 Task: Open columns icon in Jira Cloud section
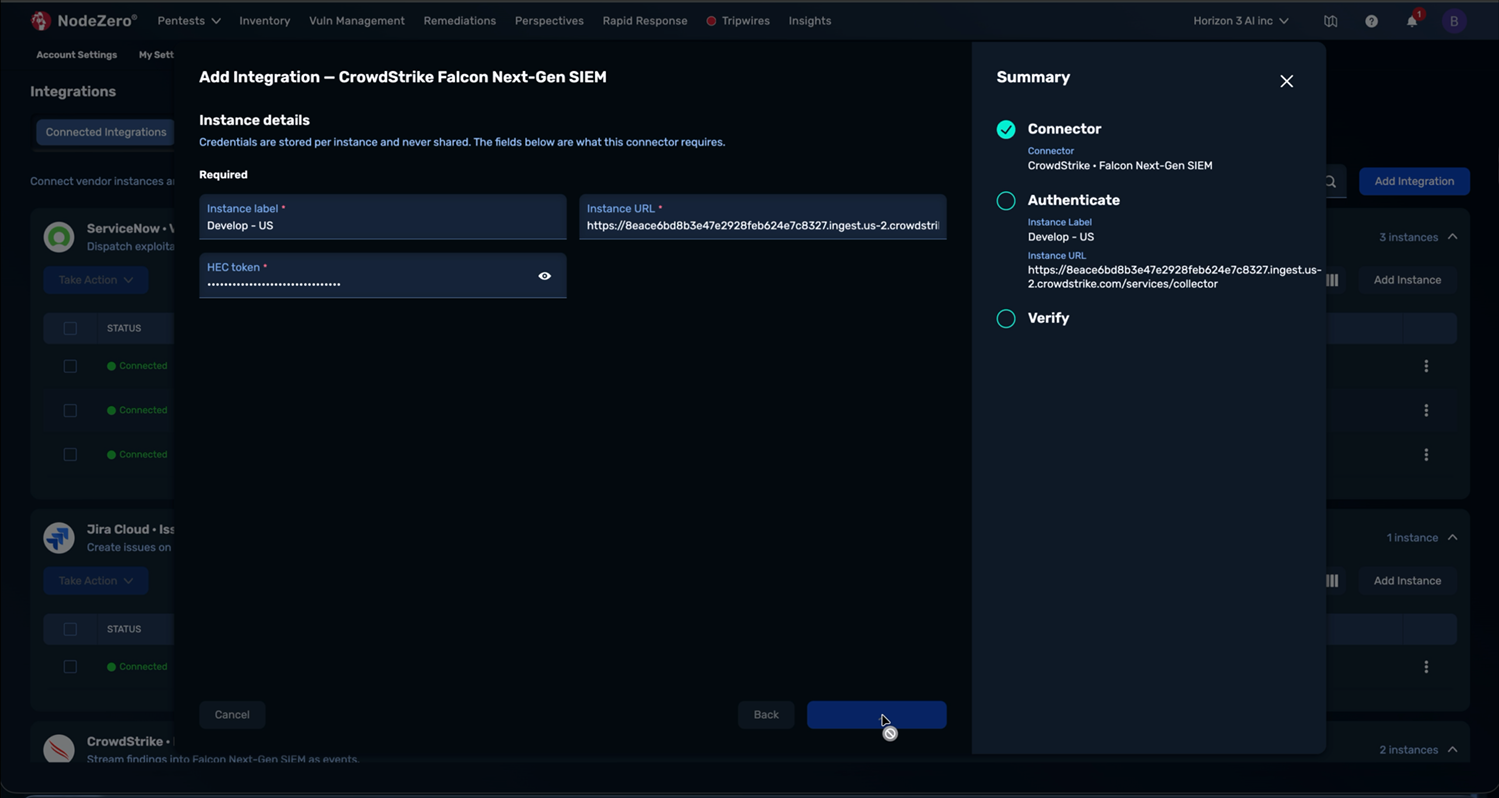click(x=1332, y=581)
